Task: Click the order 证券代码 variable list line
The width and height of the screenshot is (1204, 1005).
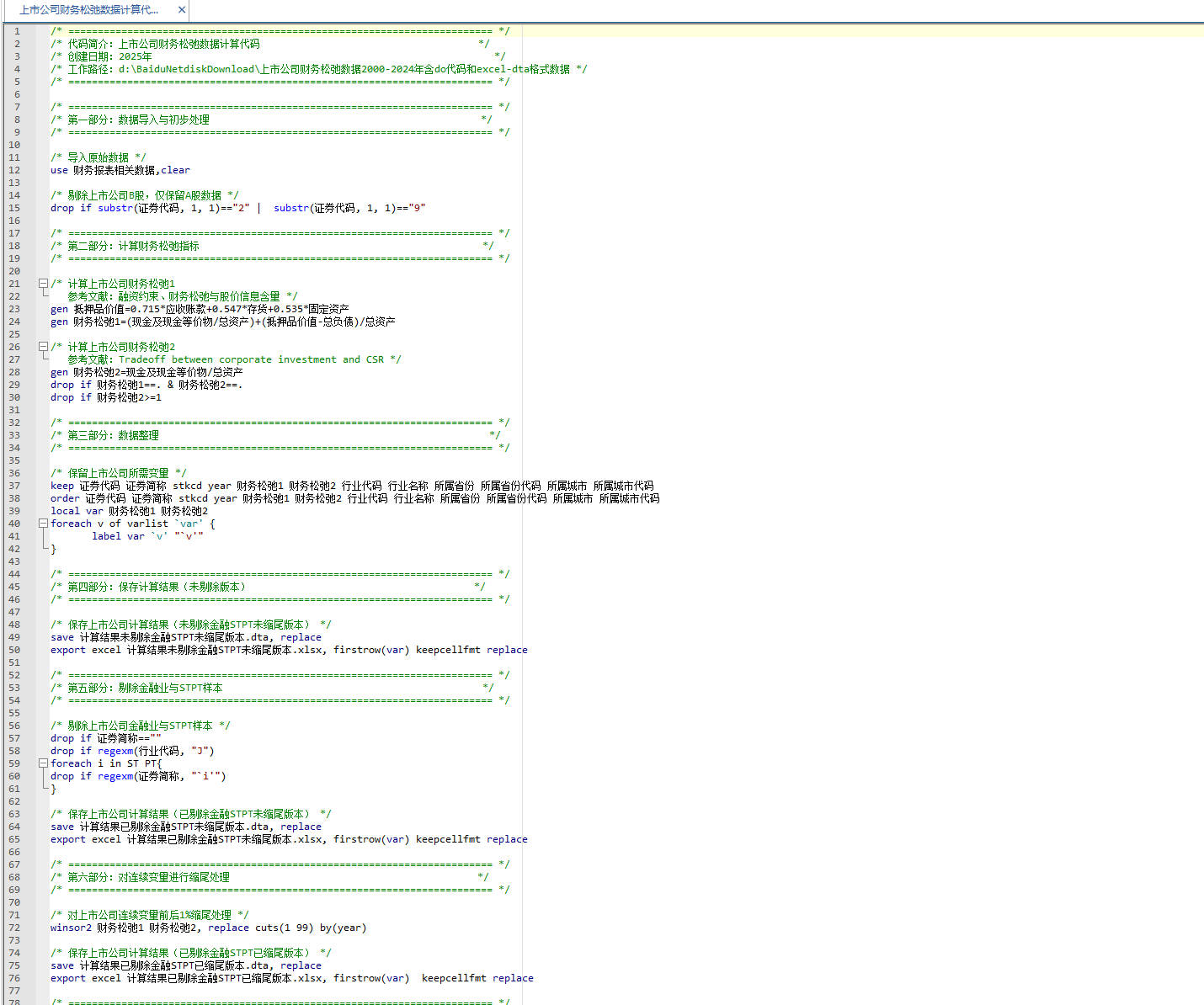Action: pos(355,498)
